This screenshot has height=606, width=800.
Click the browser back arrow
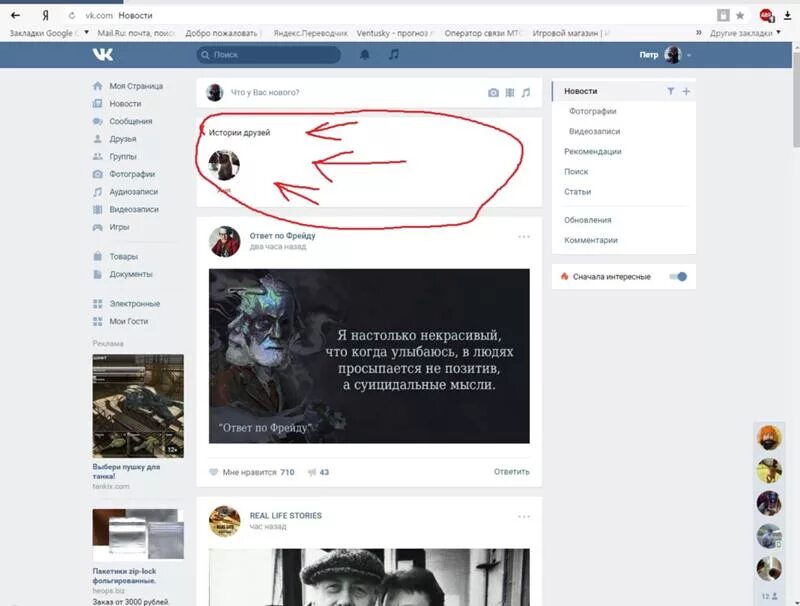(15, 15)
